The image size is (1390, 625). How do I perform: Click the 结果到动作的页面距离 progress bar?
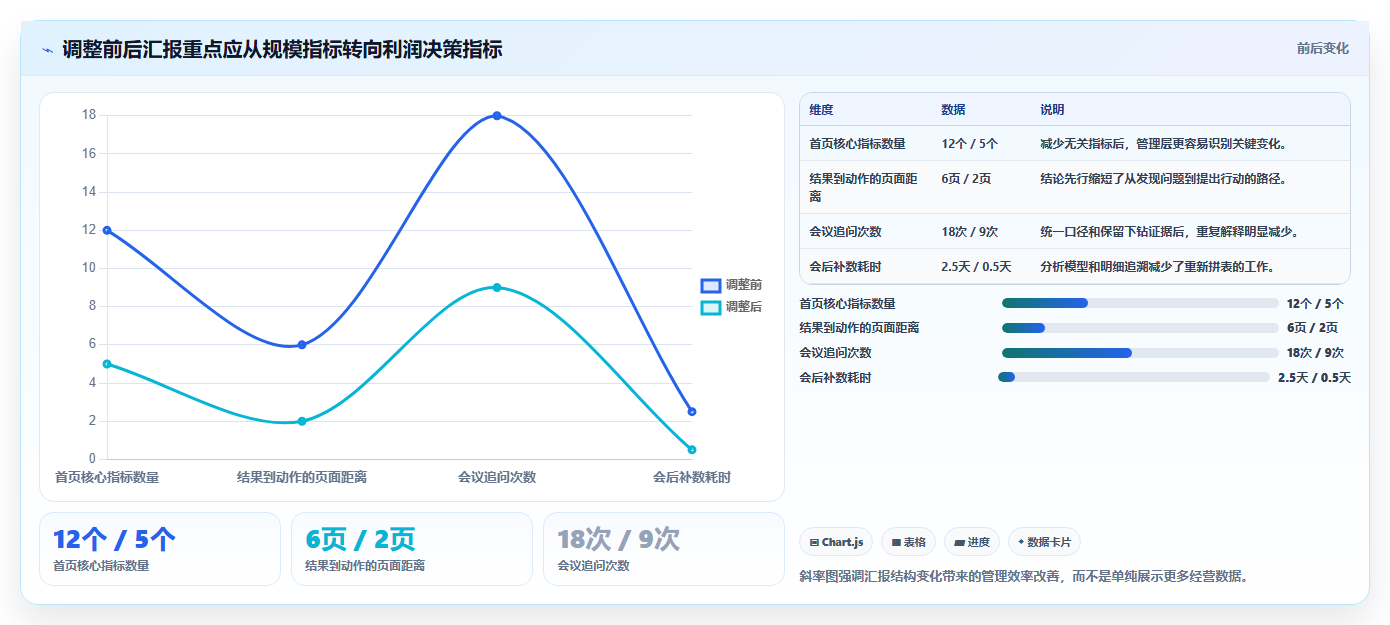click(1140, 328)
